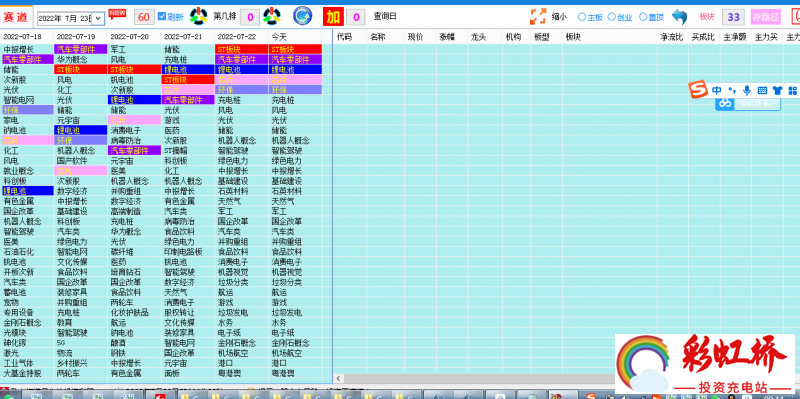The width and height of the screenshot is (800, 399).
Task: Click the Sogou input method S logo
Action: tap(697, 90)
